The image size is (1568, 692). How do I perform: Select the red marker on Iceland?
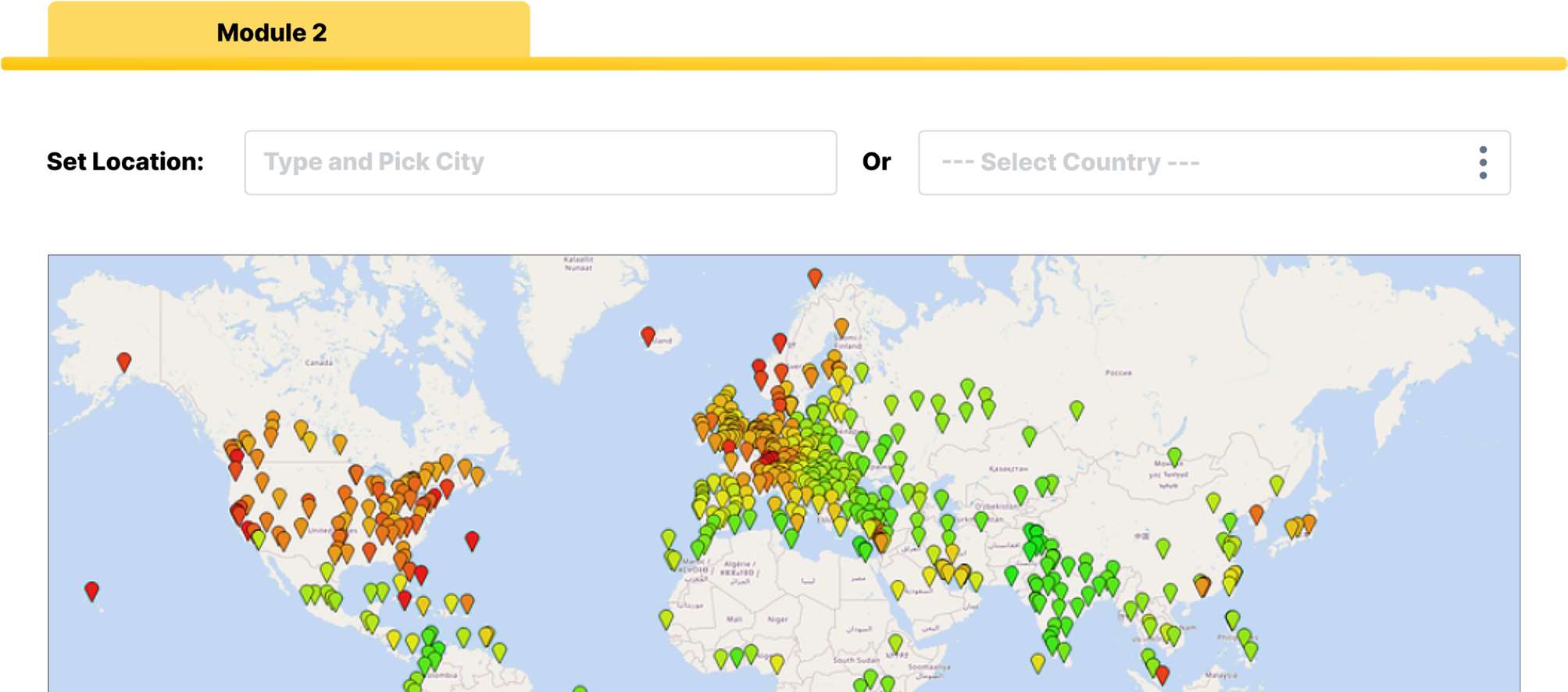[x=648, y=336]
